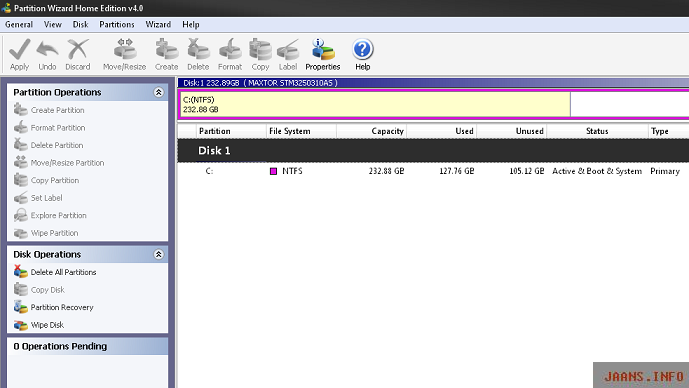Click the Delete Partition sidebar icon

click(x=20, y=145)
